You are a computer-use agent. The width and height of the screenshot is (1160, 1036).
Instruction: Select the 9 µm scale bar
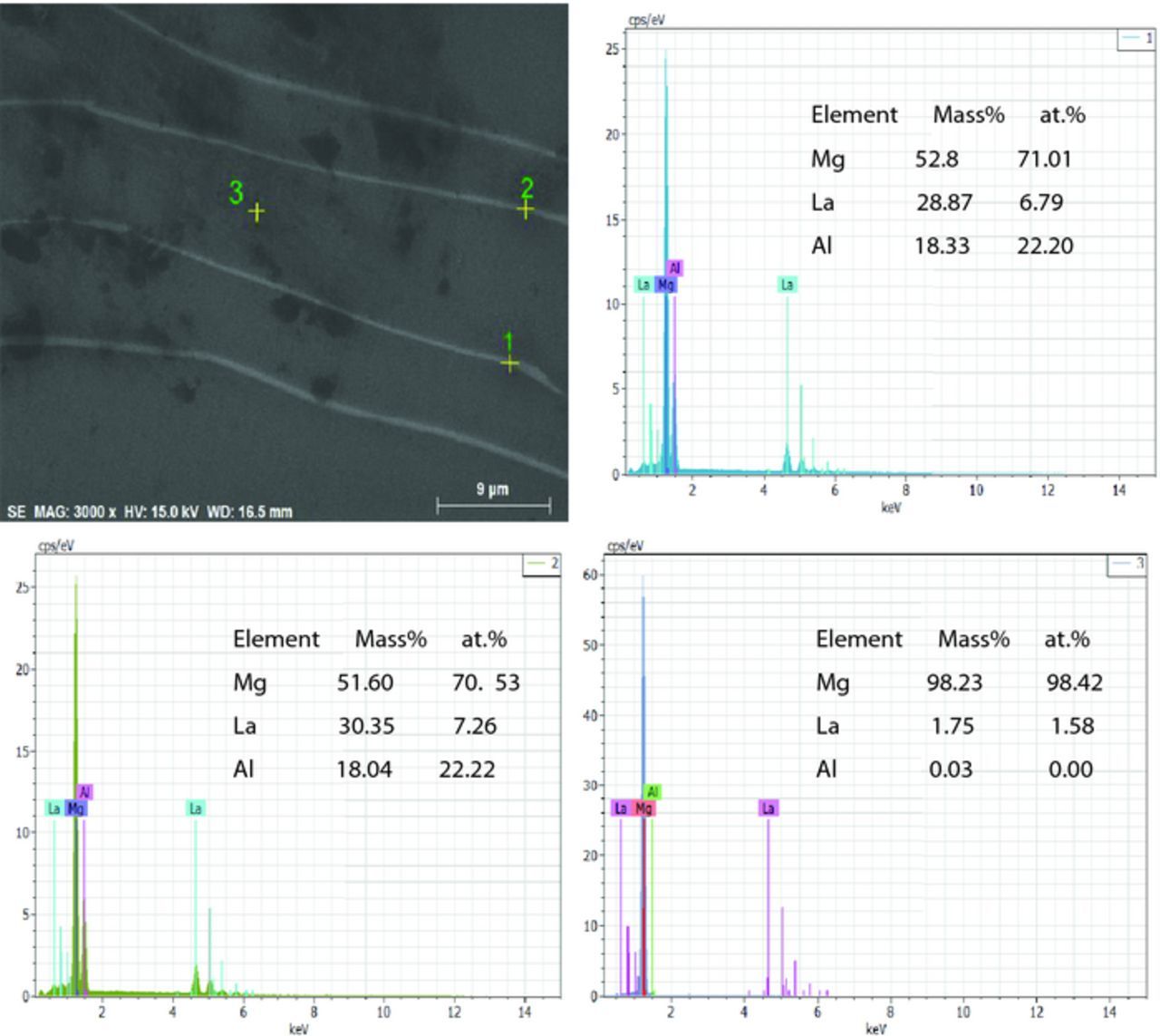pyautogui.click(x=493, y=505)
